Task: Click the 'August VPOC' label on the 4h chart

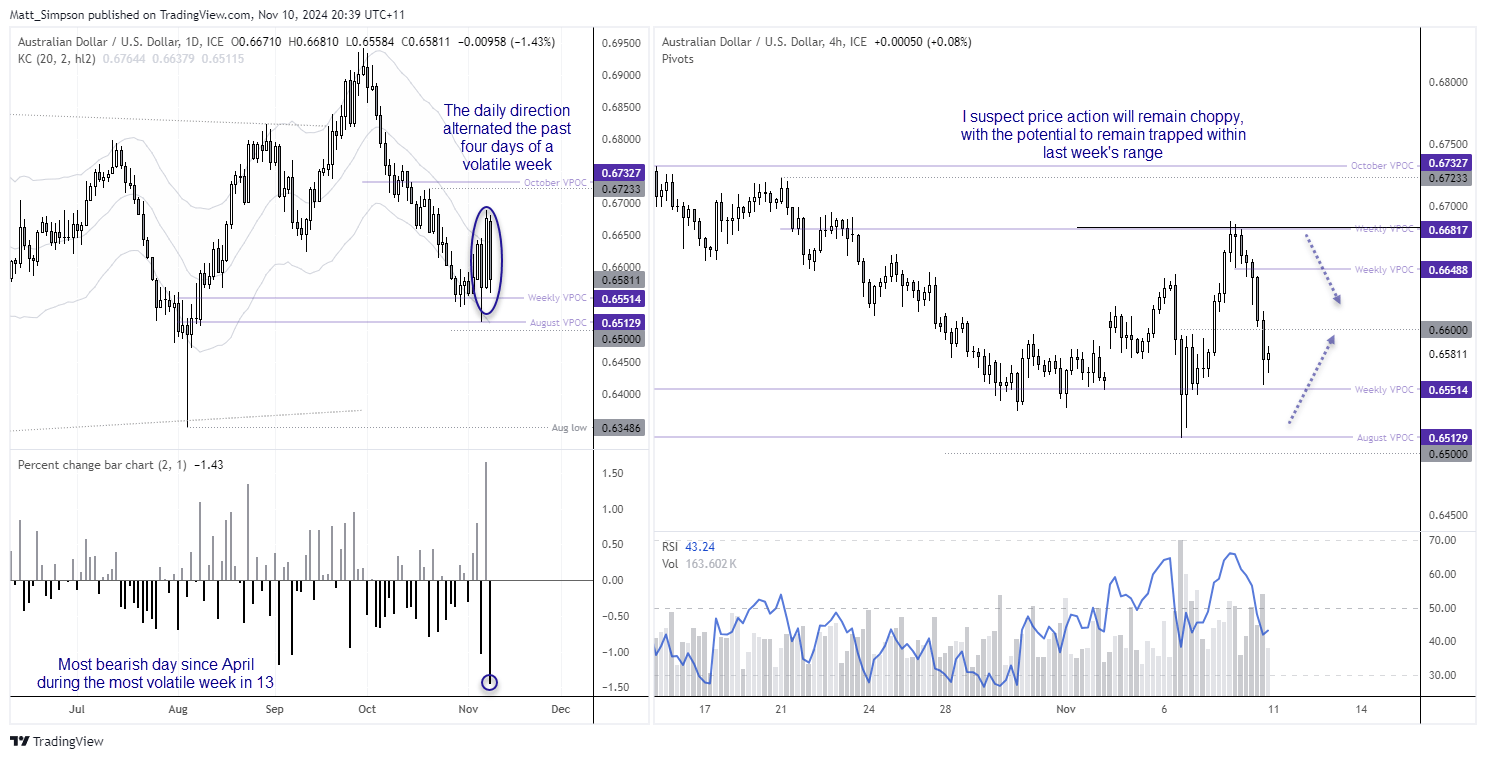Action: (x=1386, y=438)
